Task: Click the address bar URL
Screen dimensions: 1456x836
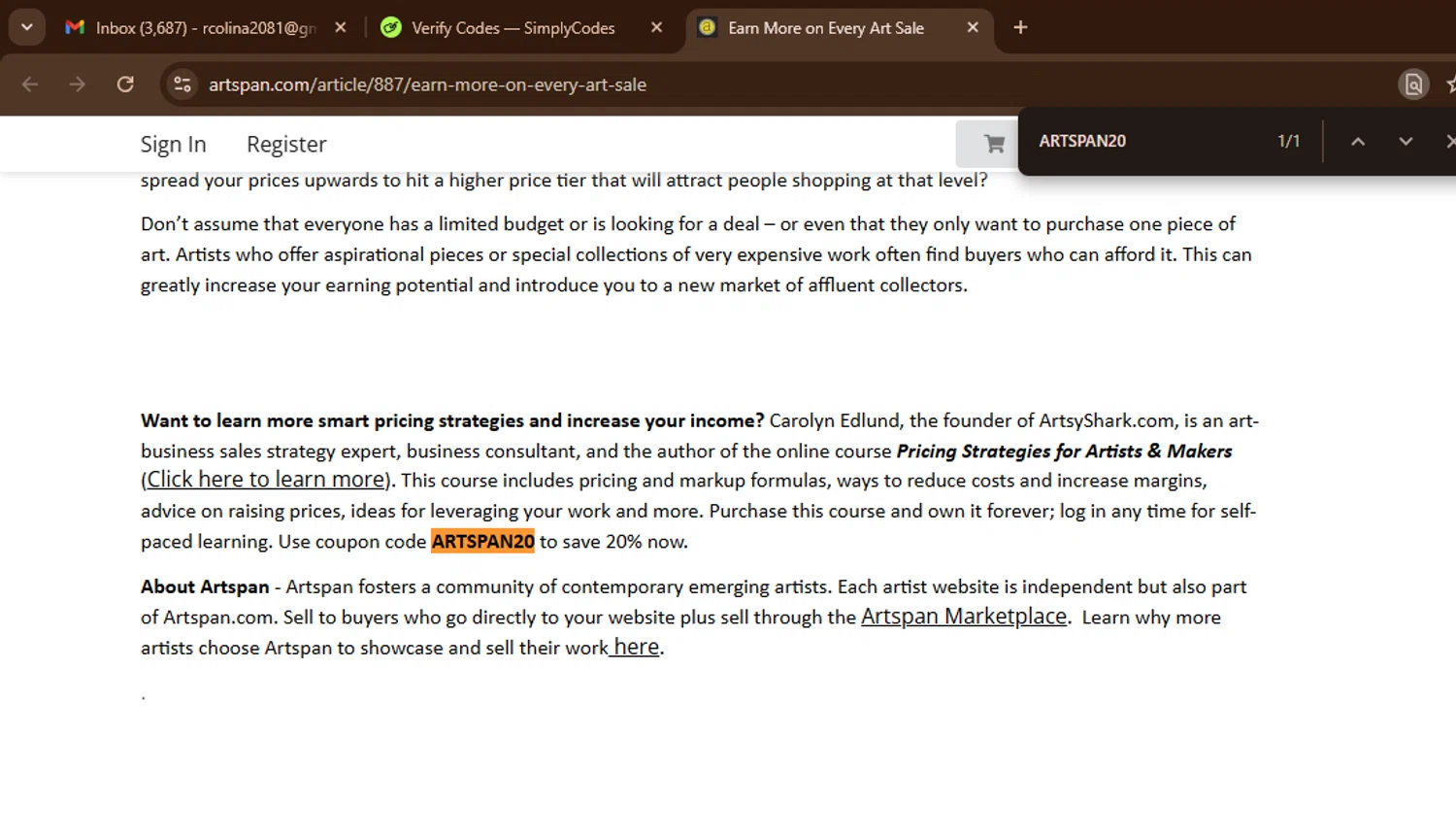Action: tap(427, 84)
